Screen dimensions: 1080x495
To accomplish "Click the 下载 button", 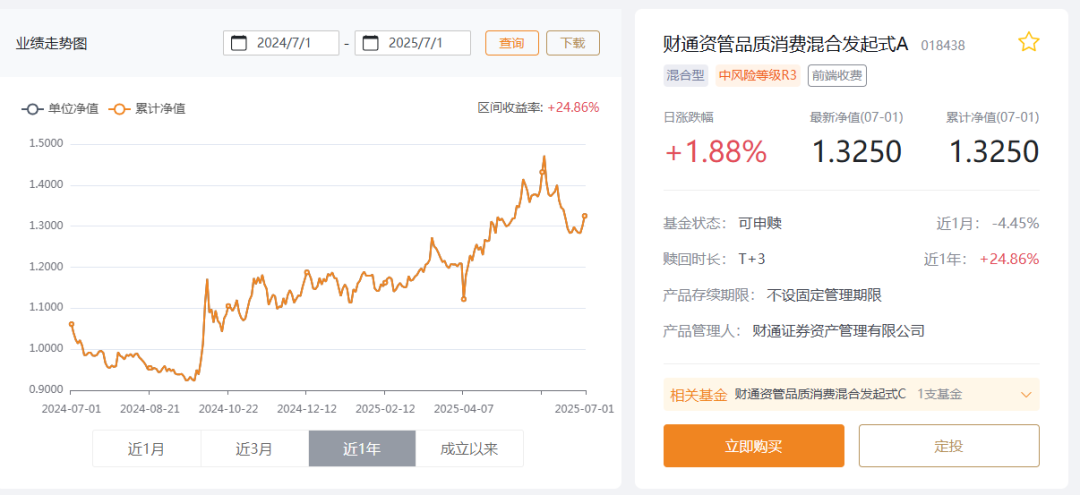I will [572, 43].
